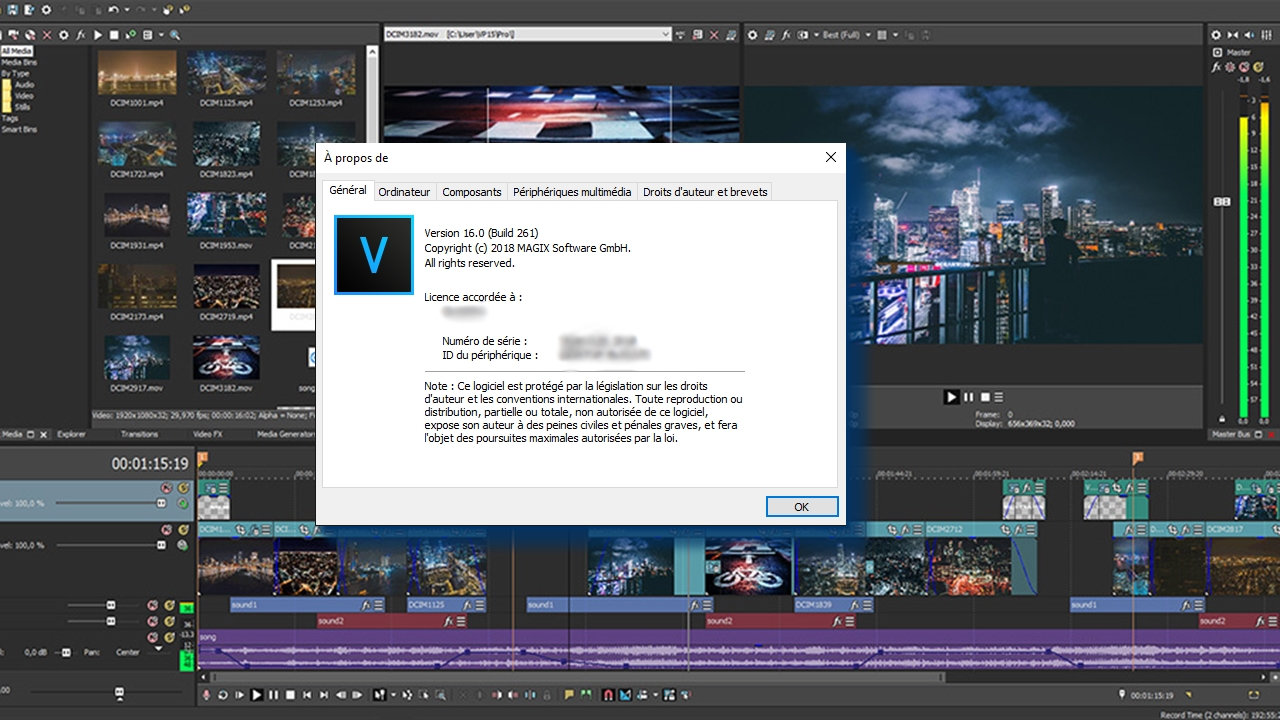Image resolution: width=1280 pixels, height=720 pixels.
Task: Solo the second video track
Action: point(182,530)
